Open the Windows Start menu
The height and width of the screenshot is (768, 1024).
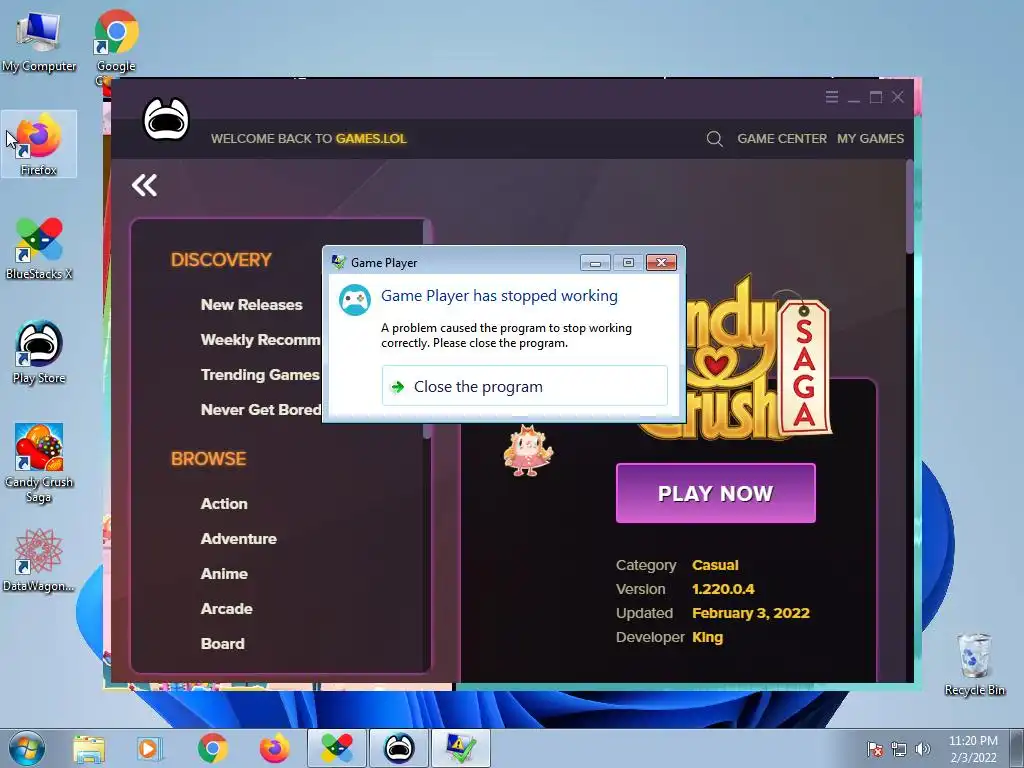pos(26,748)
